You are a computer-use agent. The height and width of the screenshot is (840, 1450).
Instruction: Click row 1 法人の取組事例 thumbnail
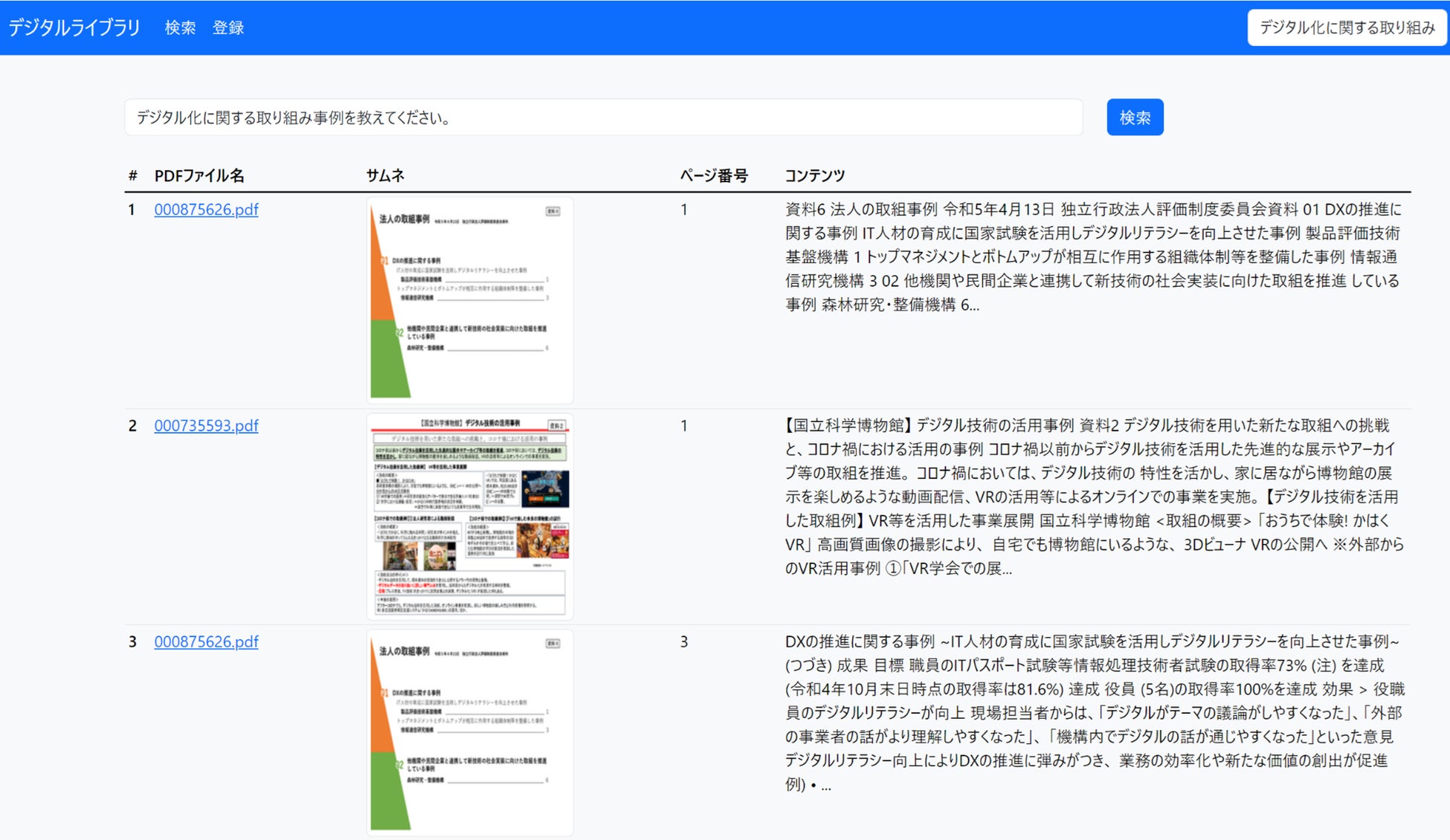pyautogui.click(x=470, y=300)
